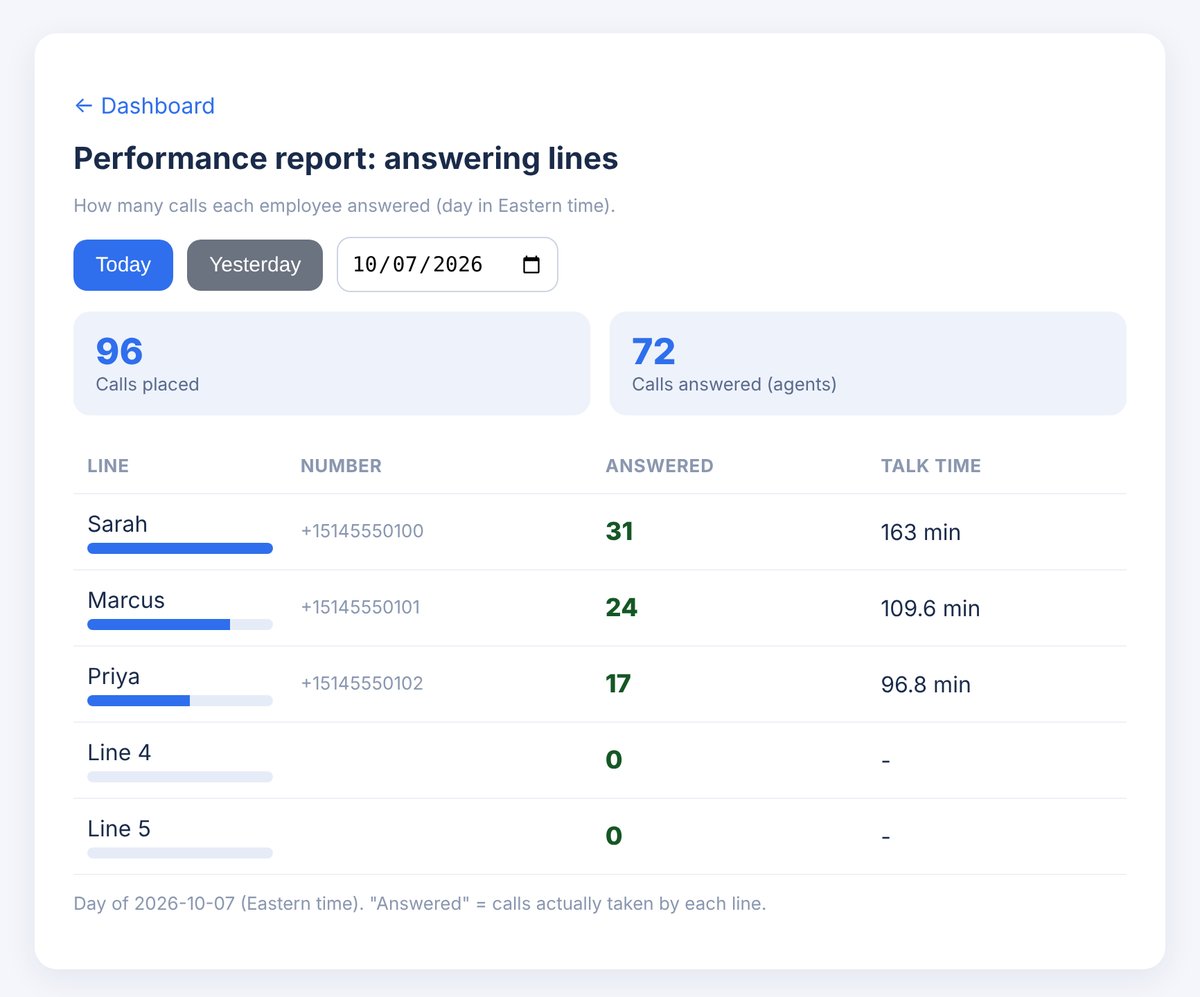Click Line 4's empty progress bar

pos(180,776)
